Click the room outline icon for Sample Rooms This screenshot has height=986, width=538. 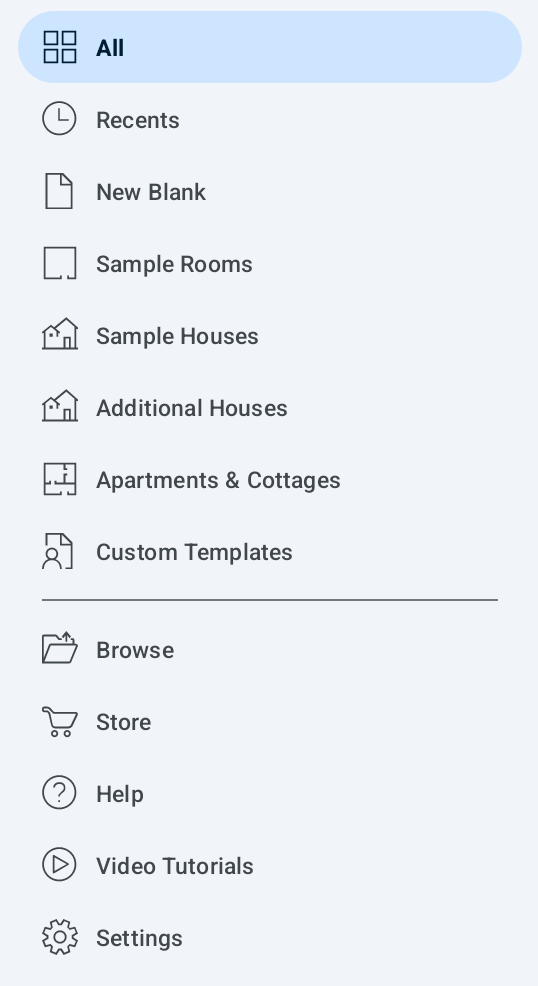point(60,263)
